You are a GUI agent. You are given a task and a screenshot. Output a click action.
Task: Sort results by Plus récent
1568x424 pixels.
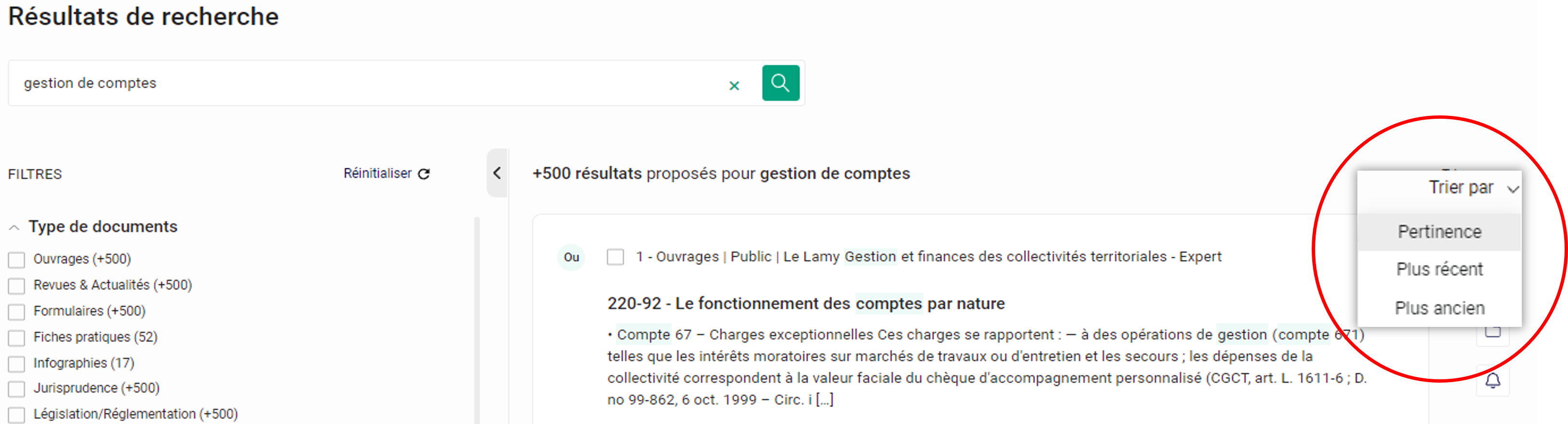1439,270
